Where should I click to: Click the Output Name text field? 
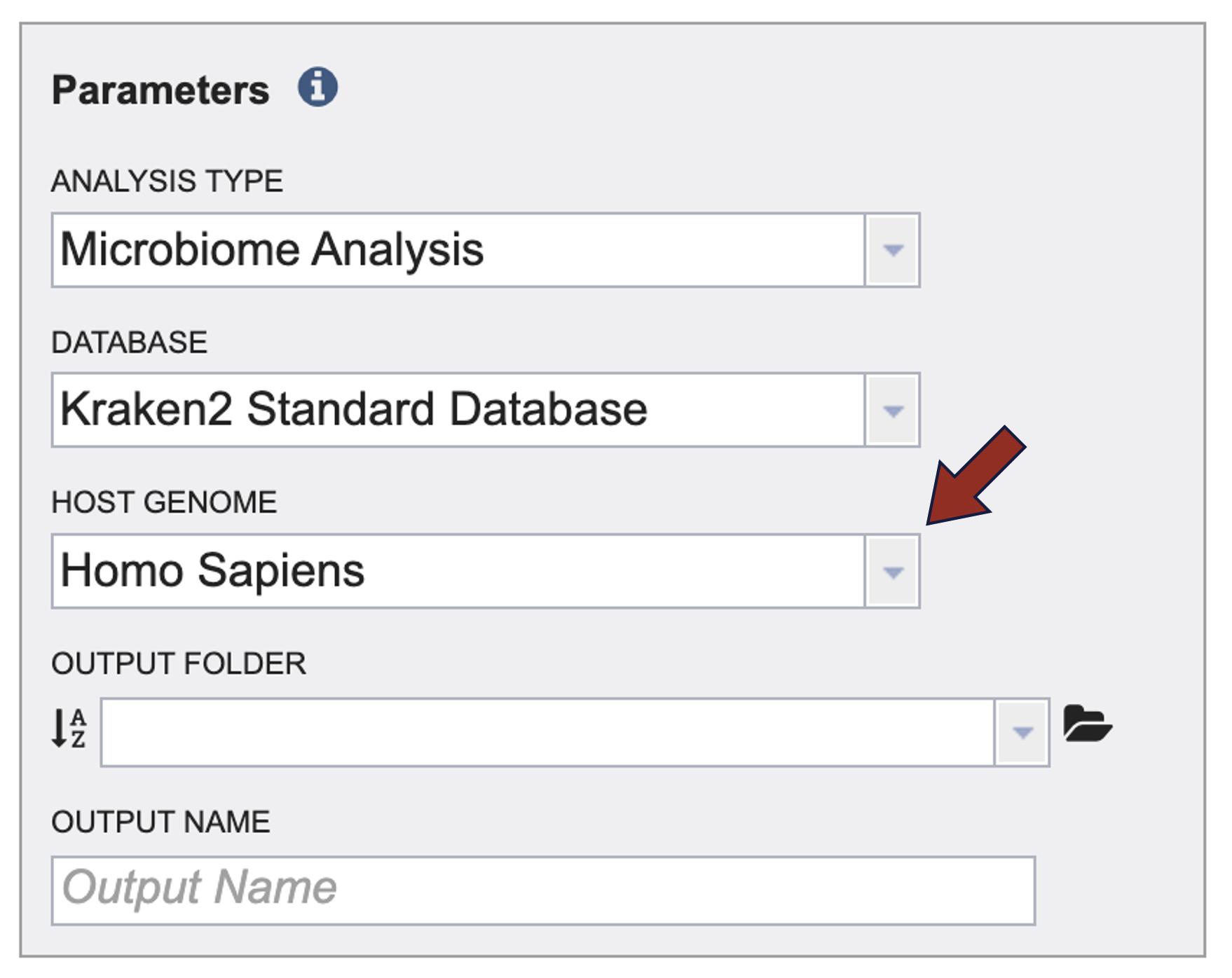pyautogui.click(x=543, y=890)
